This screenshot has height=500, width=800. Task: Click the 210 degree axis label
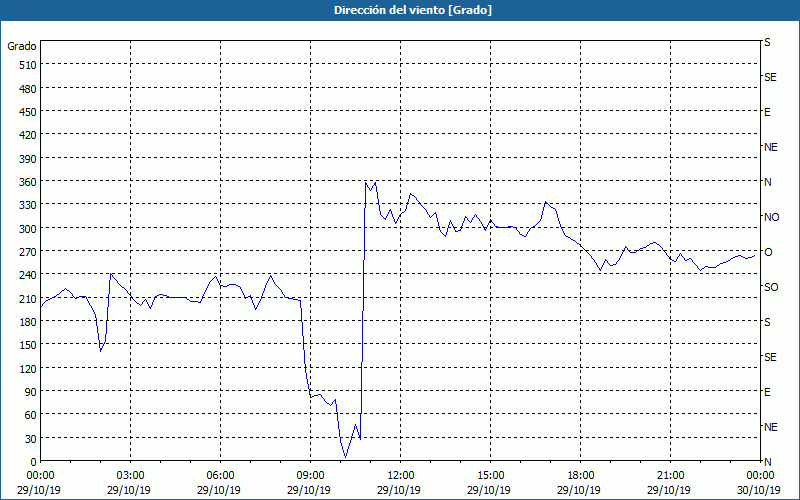point(29,299)
